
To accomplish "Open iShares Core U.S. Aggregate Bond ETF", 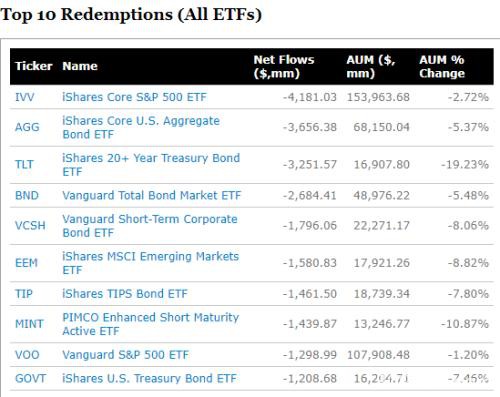I will pos(141,127).
